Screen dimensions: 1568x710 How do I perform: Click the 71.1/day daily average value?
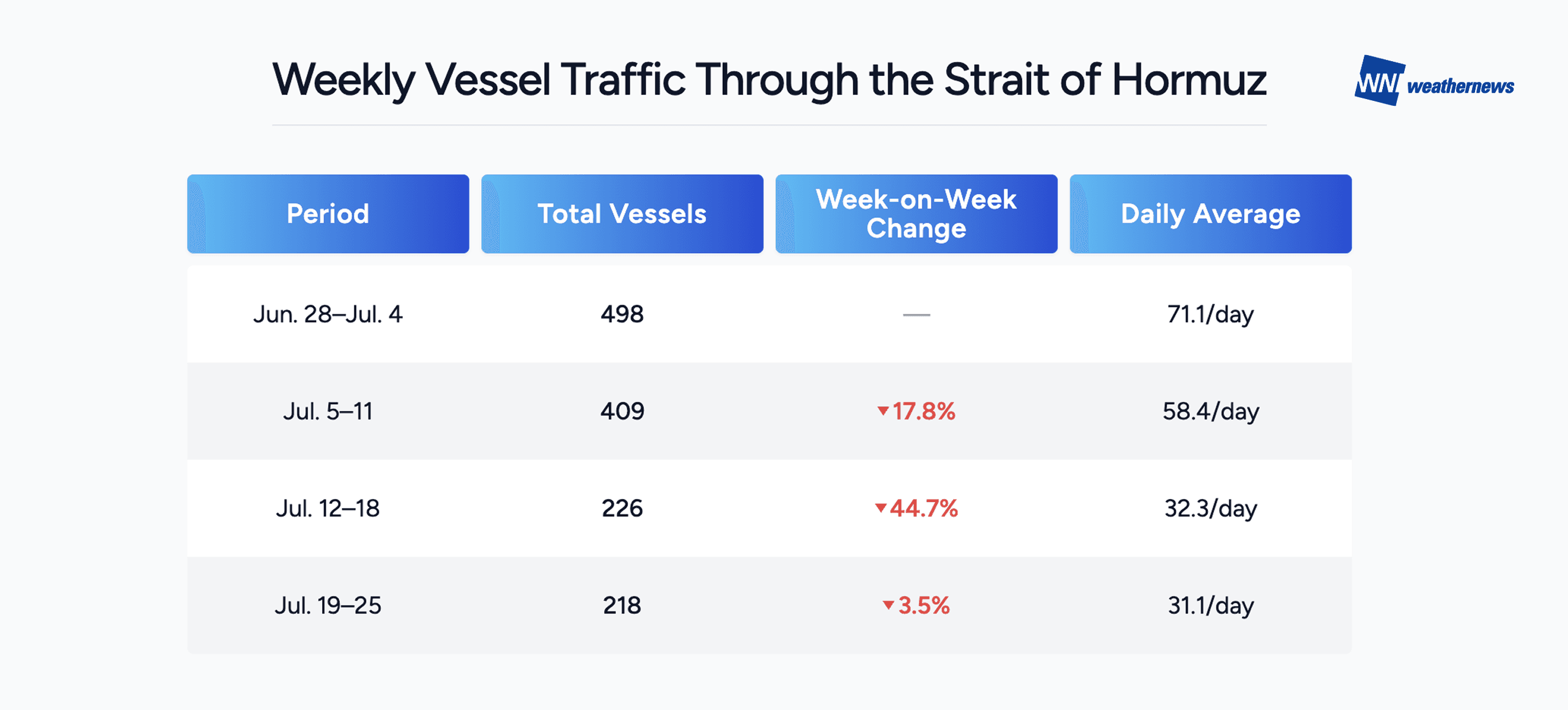tap(1210, 314)
